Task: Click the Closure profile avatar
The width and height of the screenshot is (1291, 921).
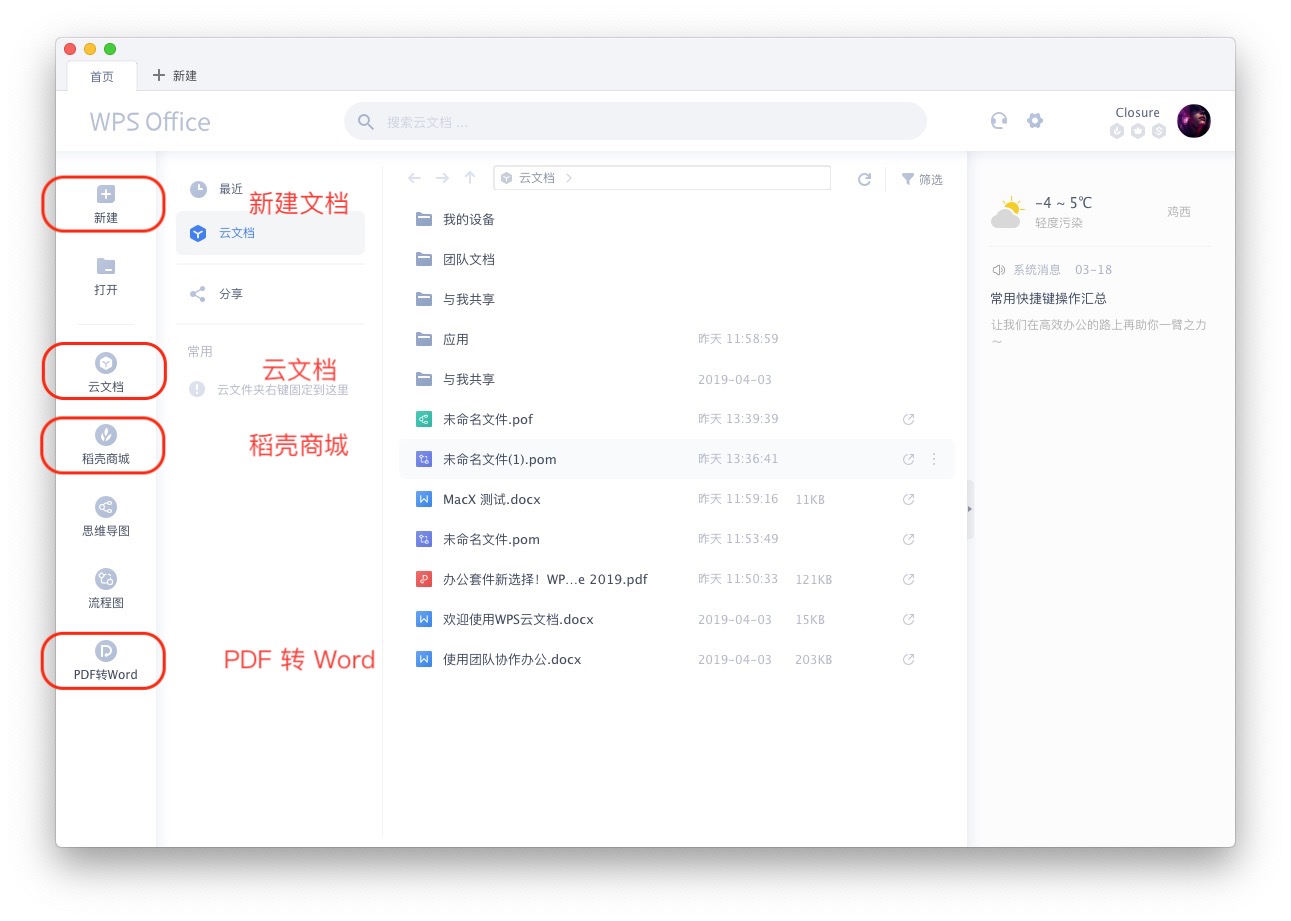Action: pos(1193,120)
